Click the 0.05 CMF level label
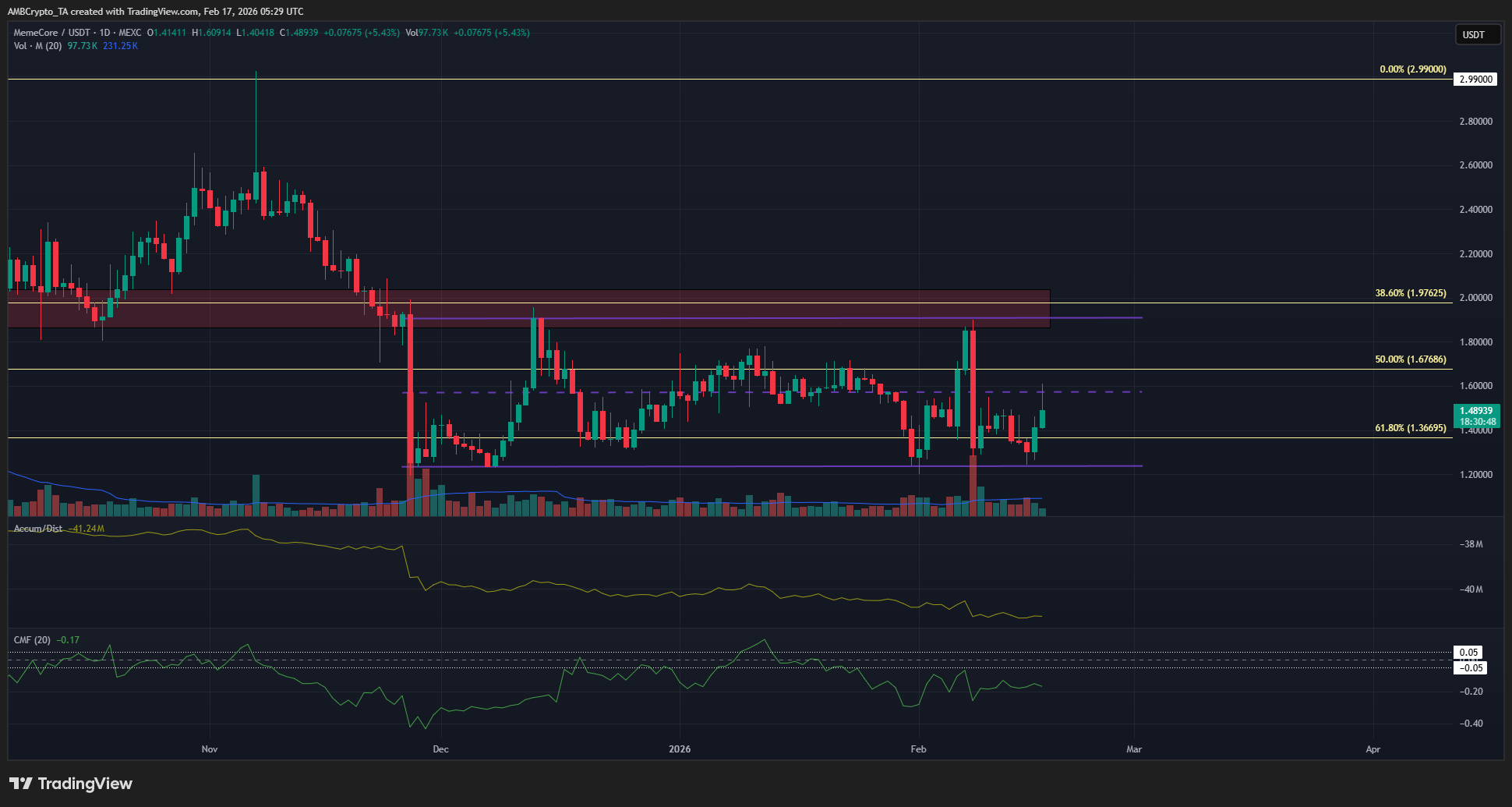 point(1468,653)
